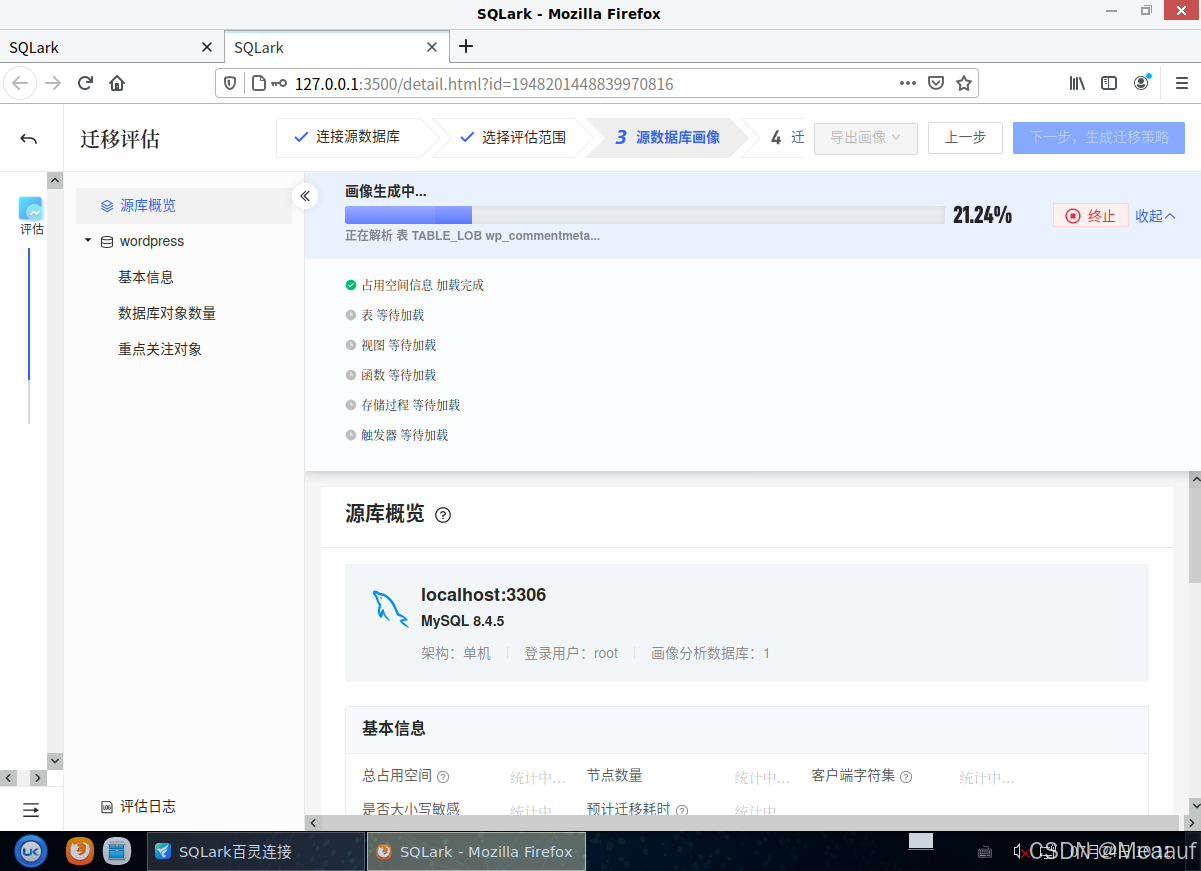Stop image generation with 终止 button

click(x=1091, y=216)
